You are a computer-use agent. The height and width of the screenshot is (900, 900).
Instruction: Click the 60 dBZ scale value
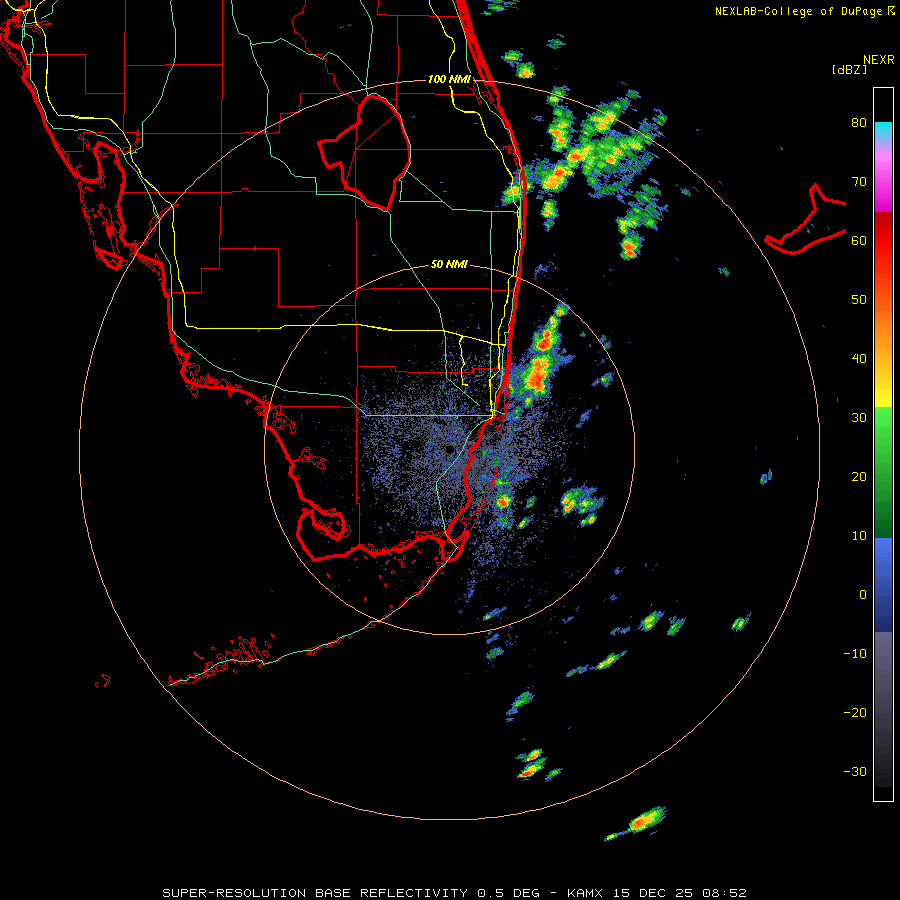pos(859,240)
